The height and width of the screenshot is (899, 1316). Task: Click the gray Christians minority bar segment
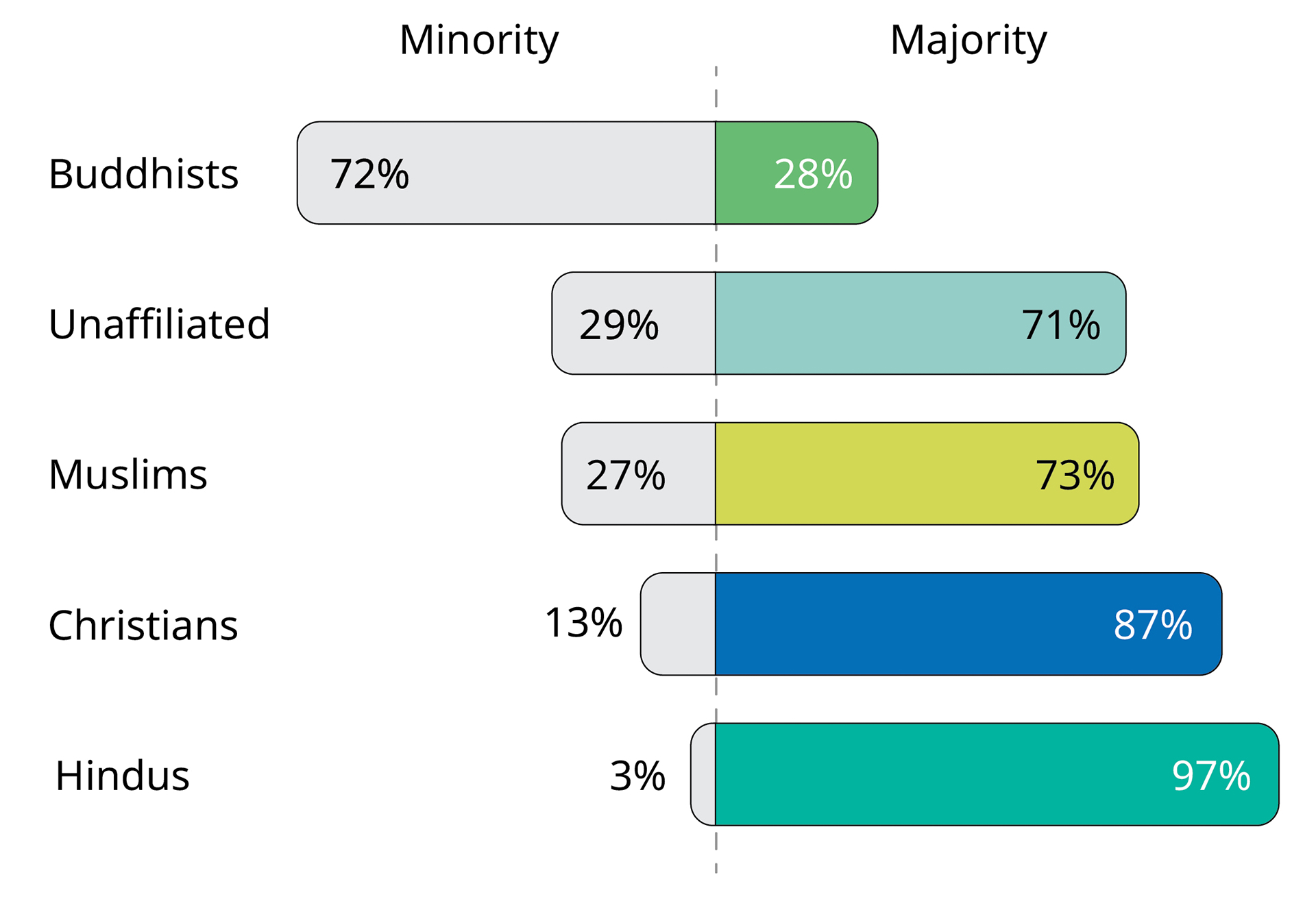(x=679, y=624)
